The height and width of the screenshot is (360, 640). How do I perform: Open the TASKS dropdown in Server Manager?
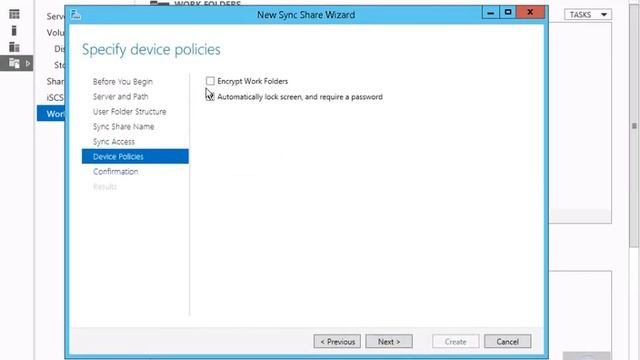pos(588,15)
